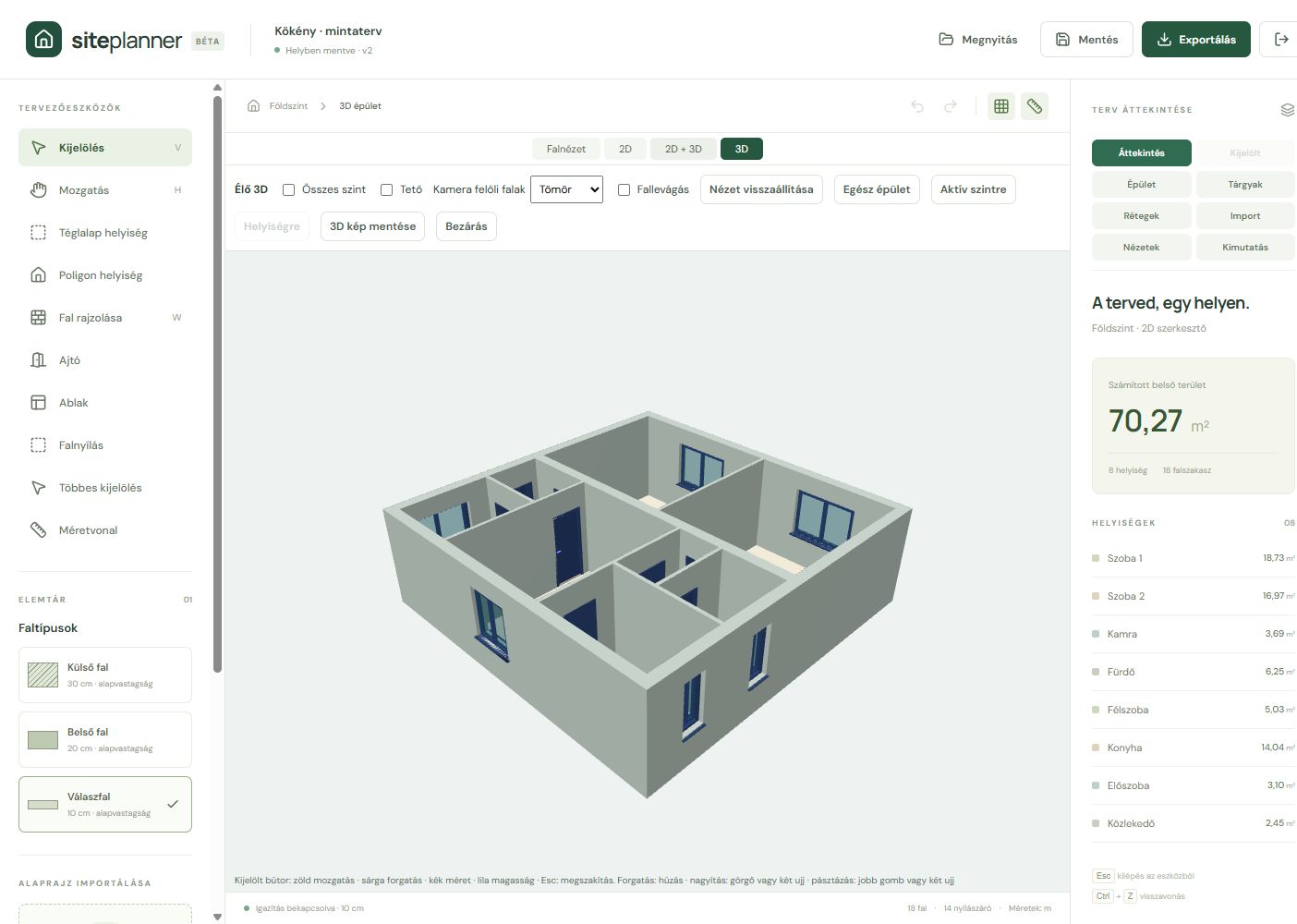Screen dimensions: 1297x924
Task: Click the redo arrow icon
Action: click(x=951, y=106)
